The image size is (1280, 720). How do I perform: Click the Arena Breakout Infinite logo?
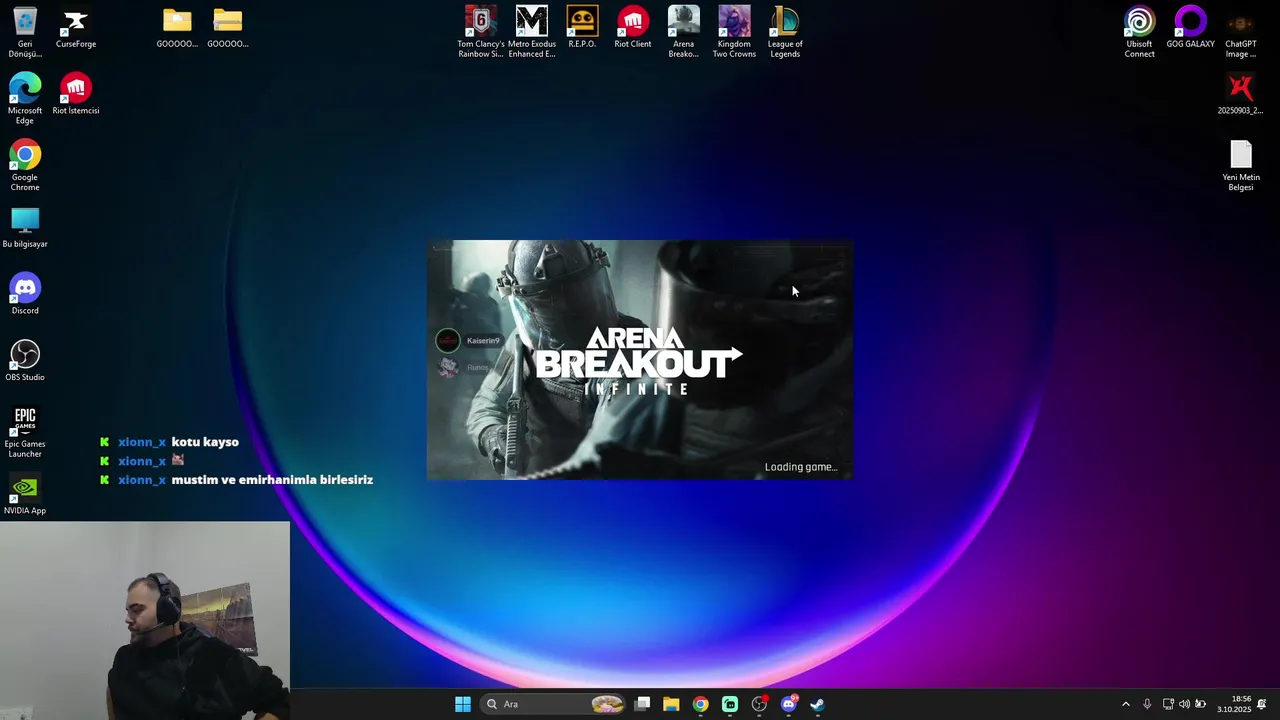639,361
